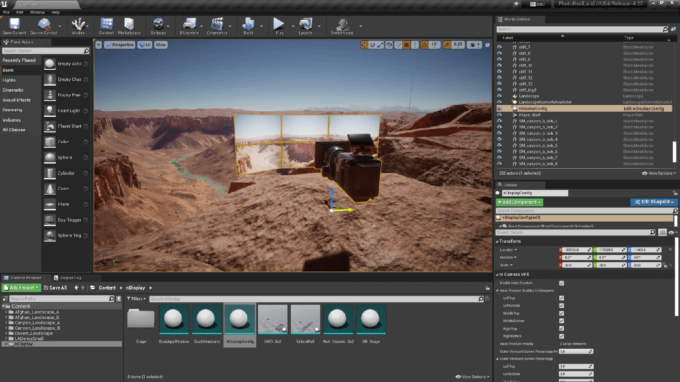
Task: Open the Filters dropdown in Content Browser
Action: click(x=136, y=299)
